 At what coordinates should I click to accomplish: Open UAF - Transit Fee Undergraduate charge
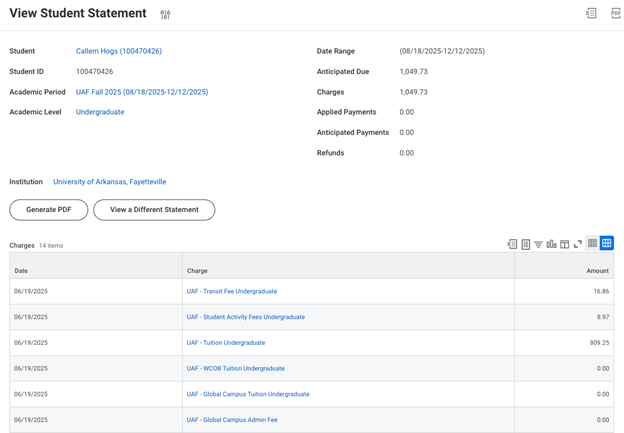[x=232, y=291]
